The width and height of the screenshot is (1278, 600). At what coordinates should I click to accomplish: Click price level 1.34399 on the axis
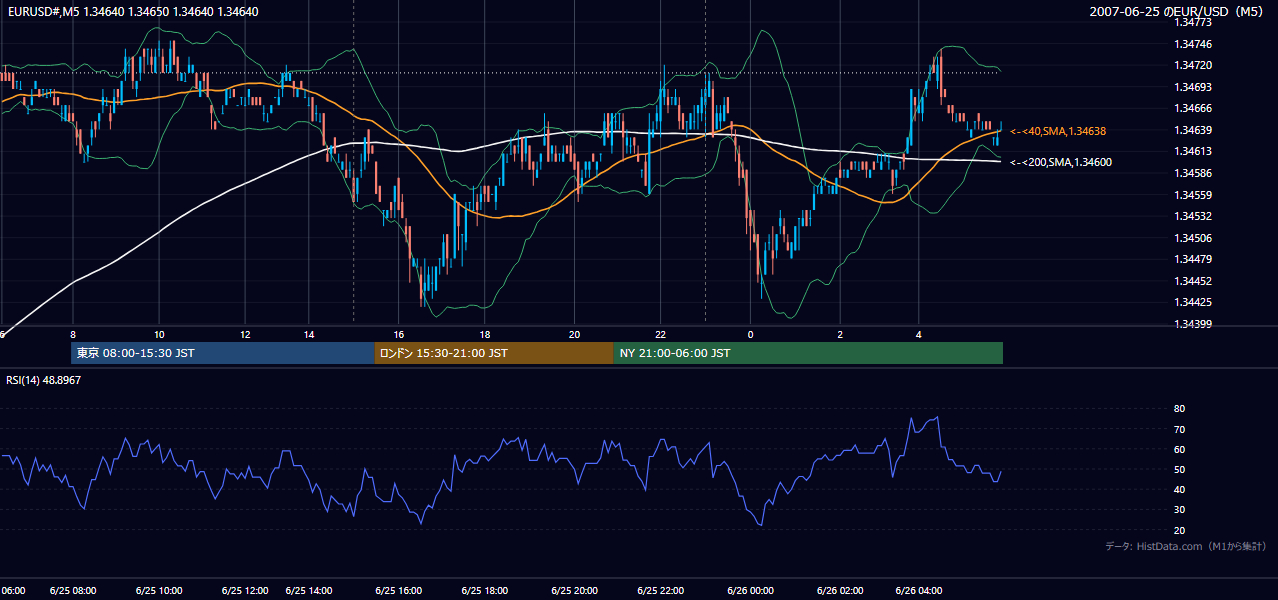click(1194, 324)
